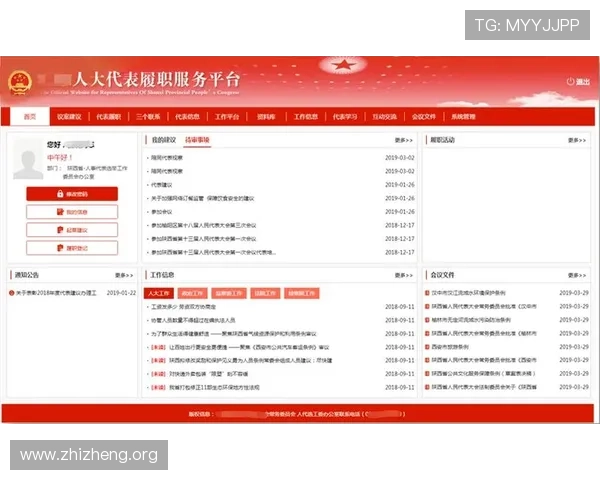The image size is (600, 480).
Task: Open unread item 对快递外卖包装“限塑”
Action: click(x=199, y=374)
